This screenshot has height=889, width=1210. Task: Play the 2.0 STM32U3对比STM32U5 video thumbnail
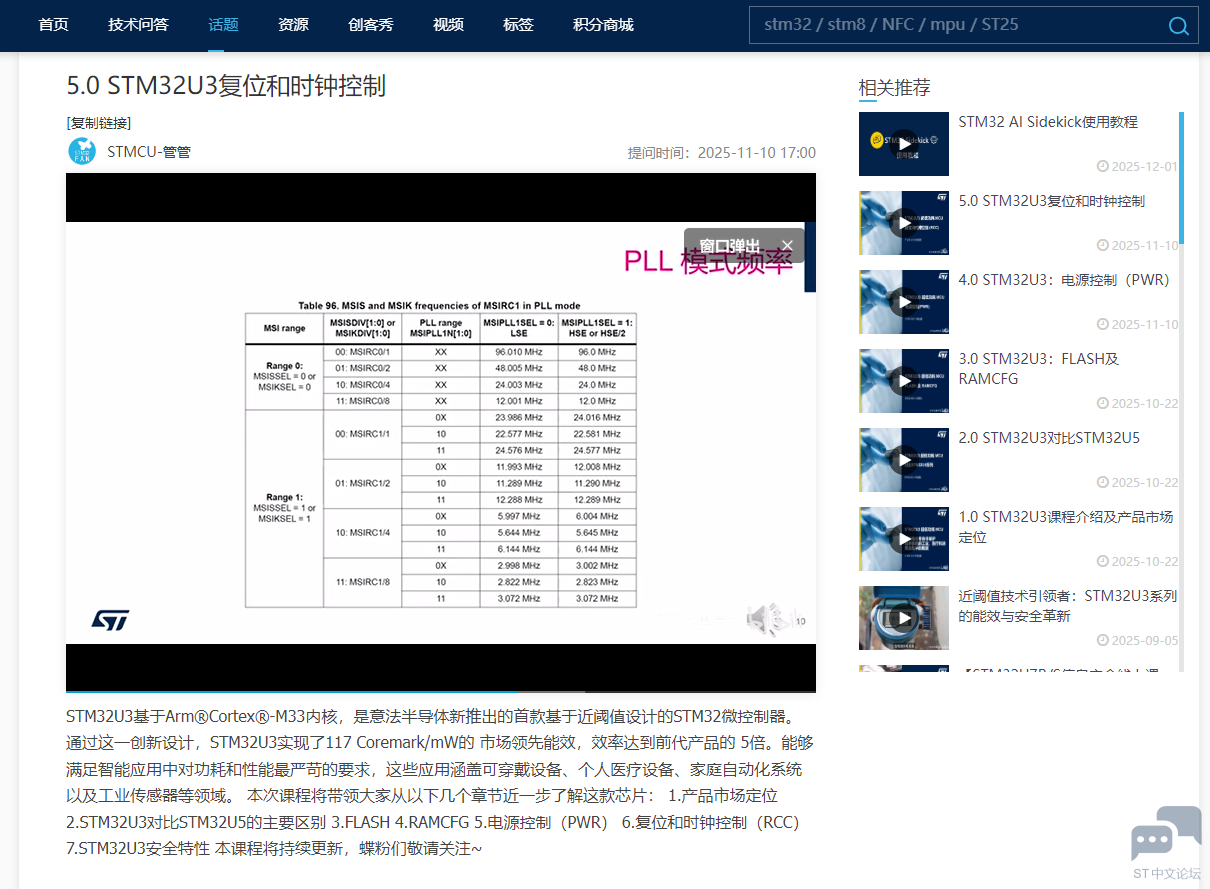pyautogui.click(x=904, y=460)
